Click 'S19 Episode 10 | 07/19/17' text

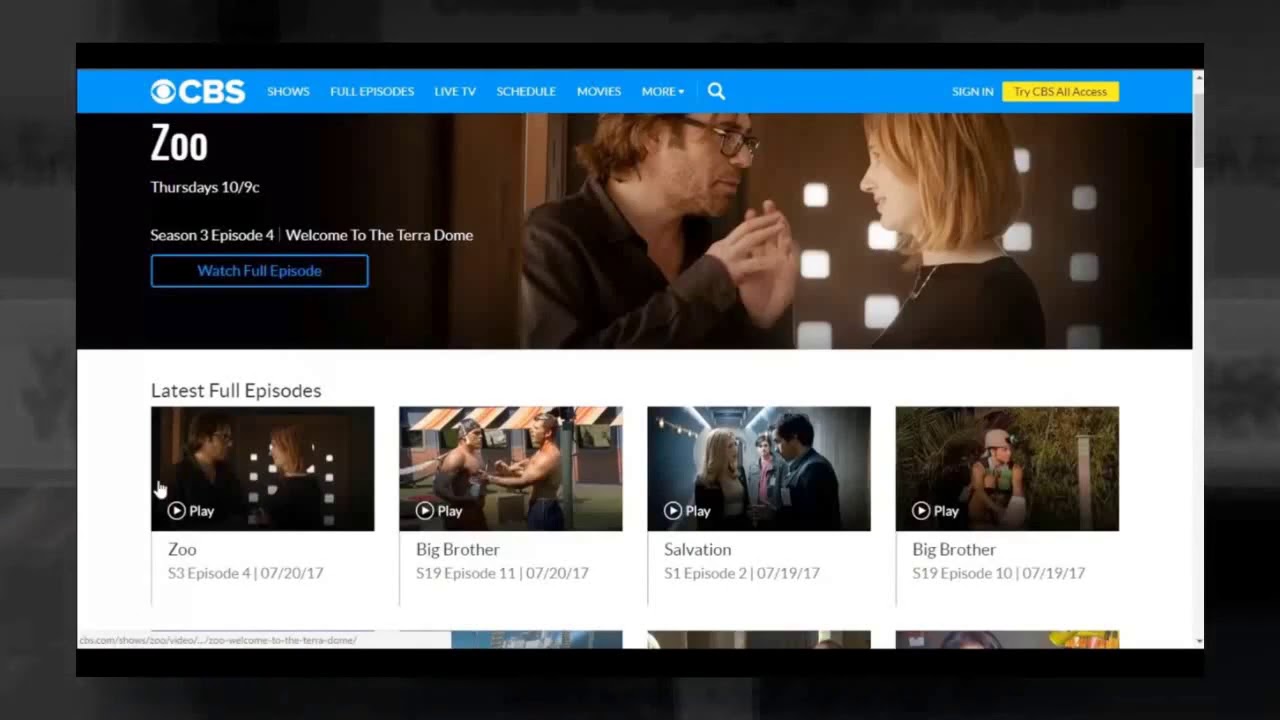coord(998,573)
